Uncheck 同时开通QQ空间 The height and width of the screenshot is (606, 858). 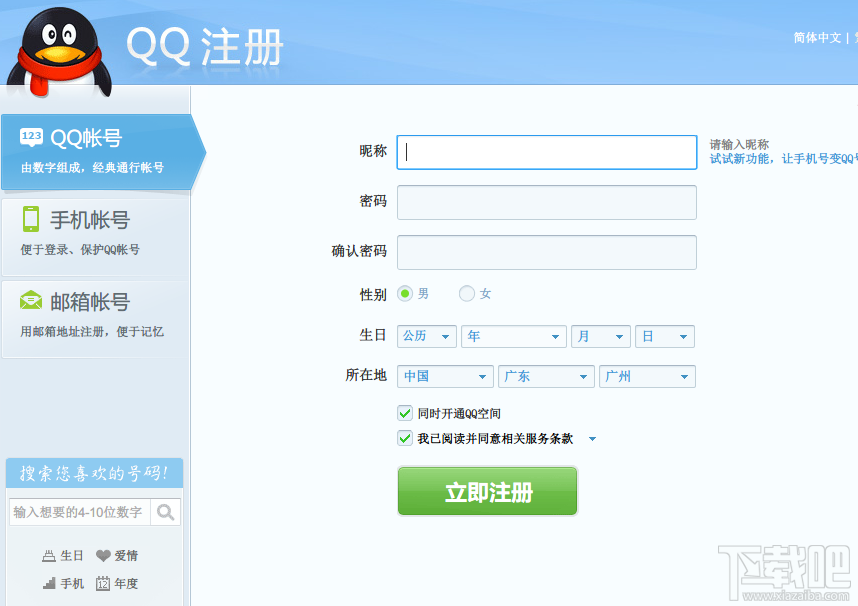tap(405, 413)
